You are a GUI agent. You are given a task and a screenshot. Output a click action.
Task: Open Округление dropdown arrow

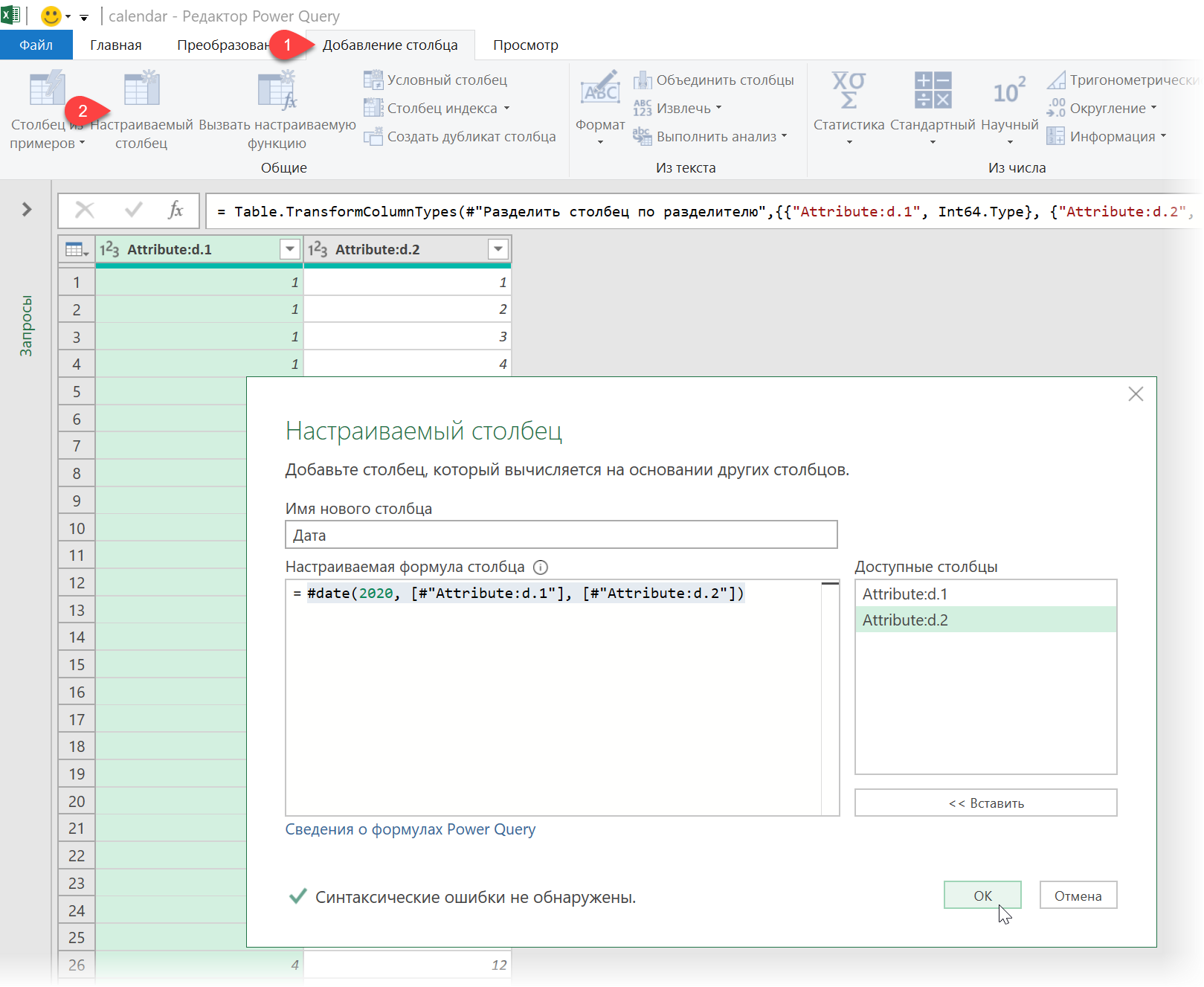pos(1153,109)
